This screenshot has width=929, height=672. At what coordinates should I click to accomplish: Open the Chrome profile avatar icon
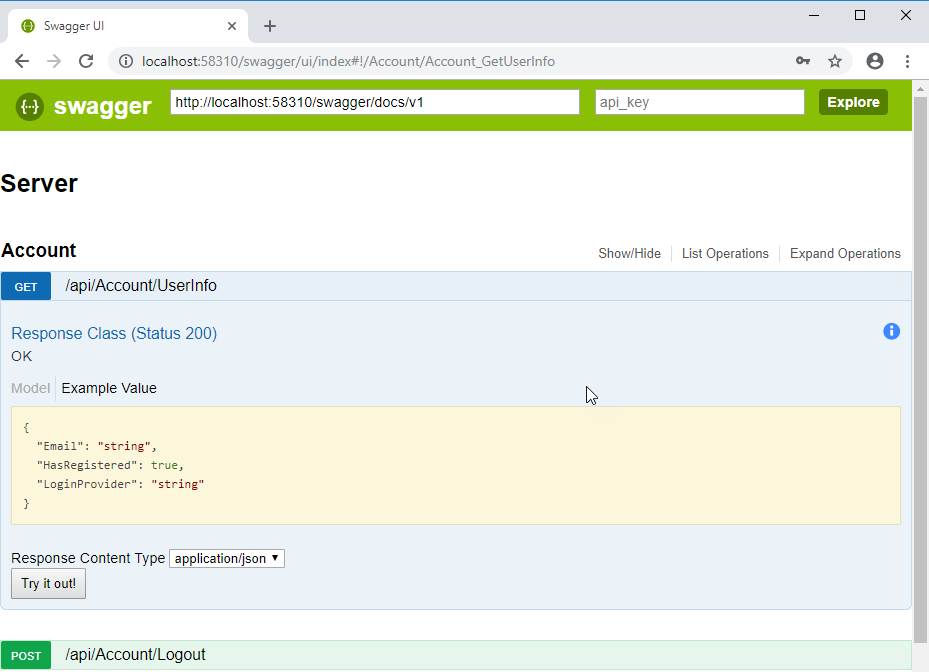pyautogui.click(x=875, y=61)
